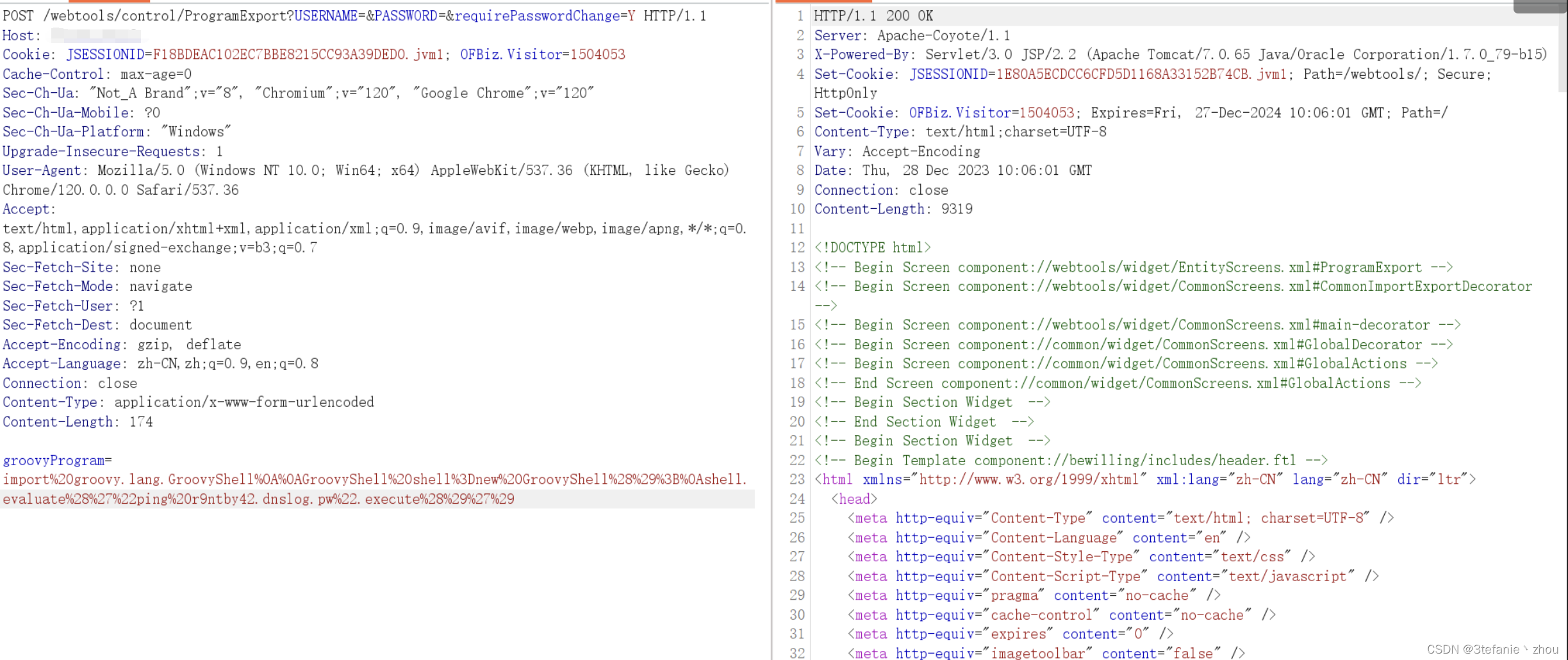Select Sec-Fetch-Mode: navigate header
Screen dimensions: 1568x660
[x=97, y=286]
